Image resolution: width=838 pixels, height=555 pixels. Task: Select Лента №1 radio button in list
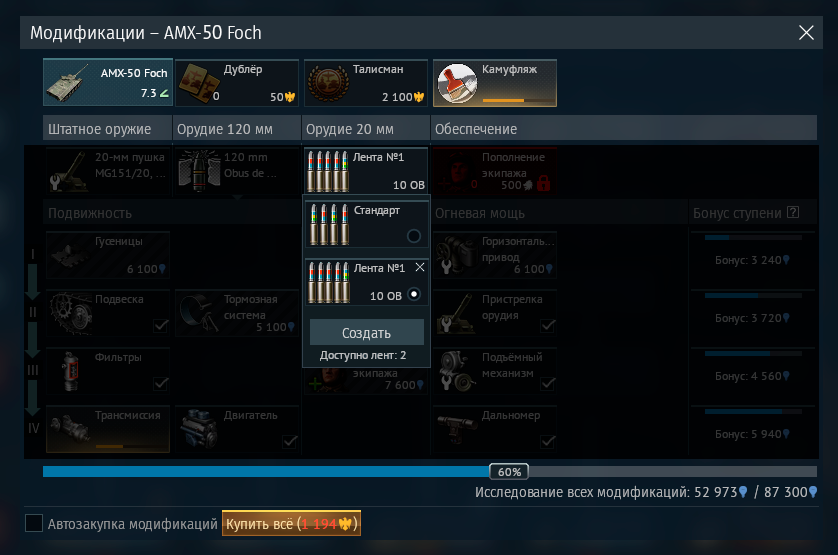(x=414, y=294)
